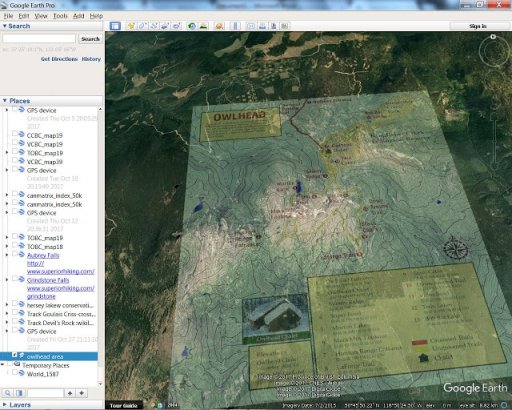Enable the CCBC_map19 checkbox
Image resolution: width=512 pixels, height=410 pixels.
[14, 134]
